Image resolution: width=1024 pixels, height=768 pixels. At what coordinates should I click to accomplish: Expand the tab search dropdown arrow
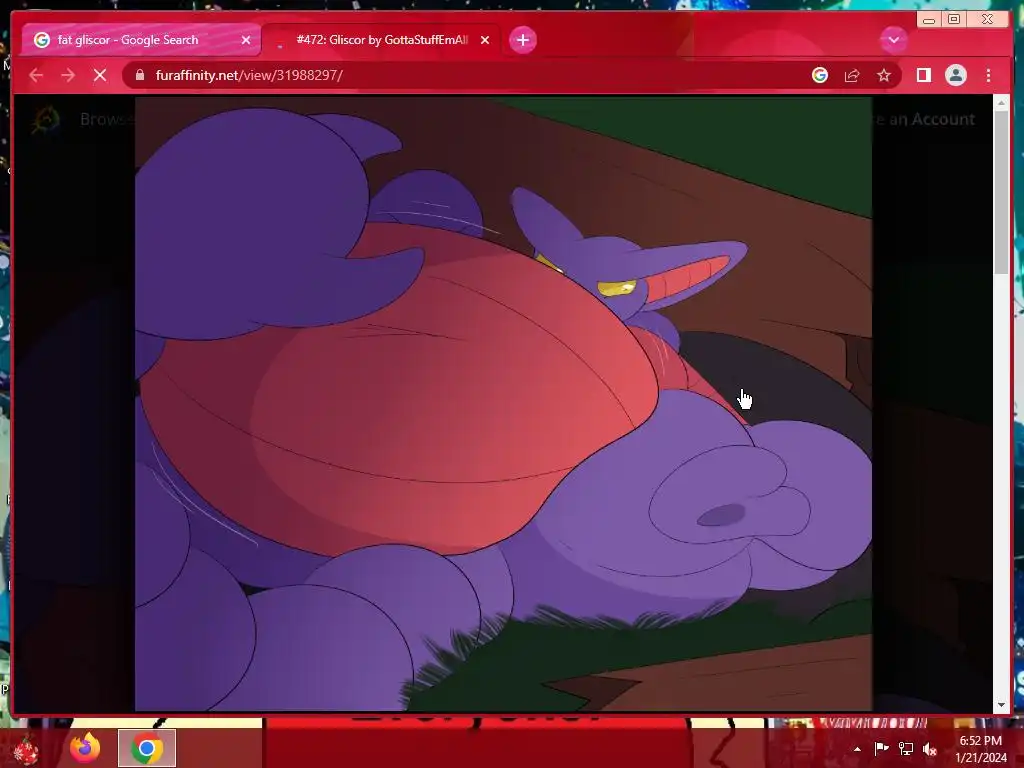click(x=893, y=40)
